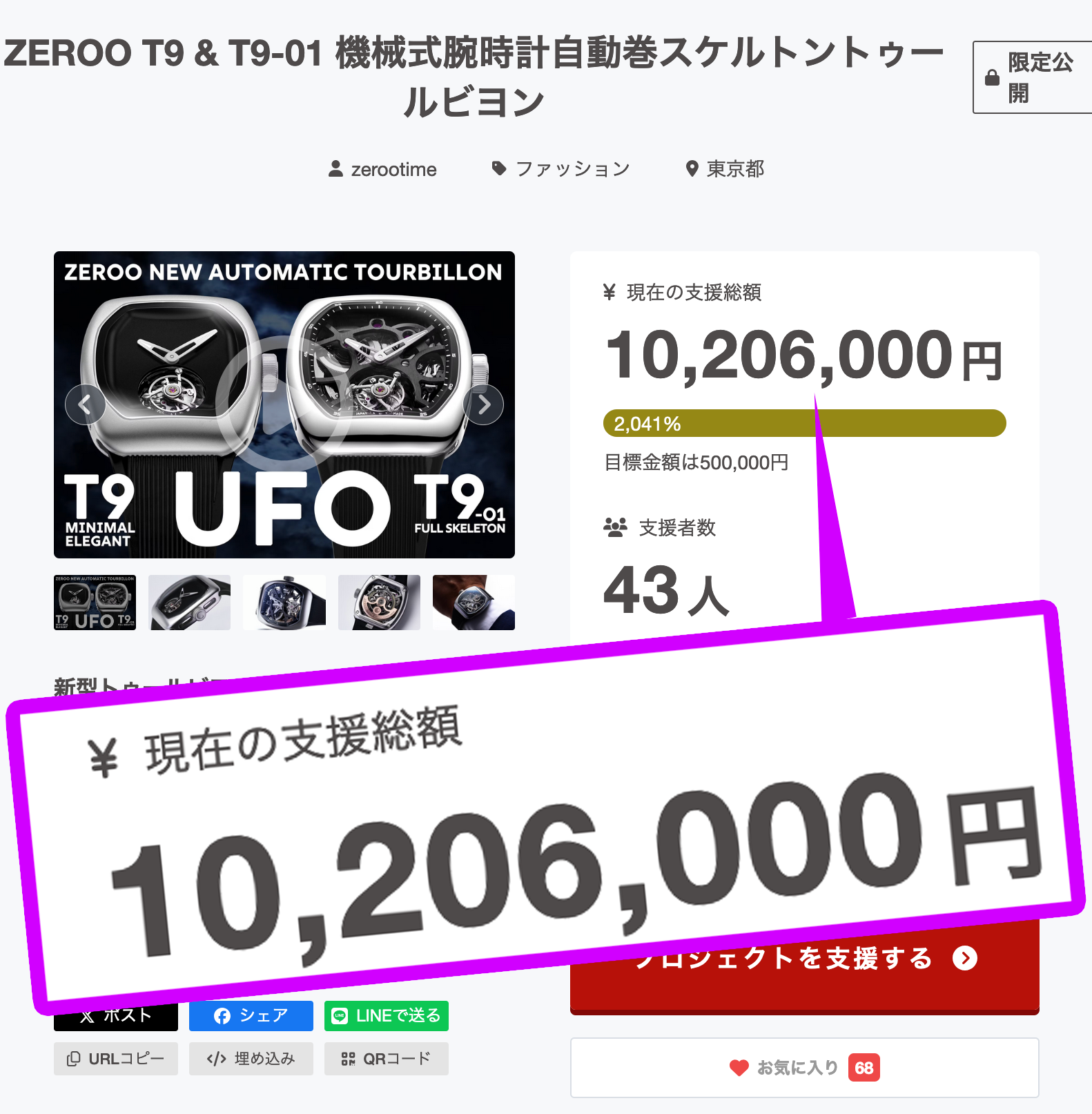Select the ファッション category tag

[x=560, y=169]
